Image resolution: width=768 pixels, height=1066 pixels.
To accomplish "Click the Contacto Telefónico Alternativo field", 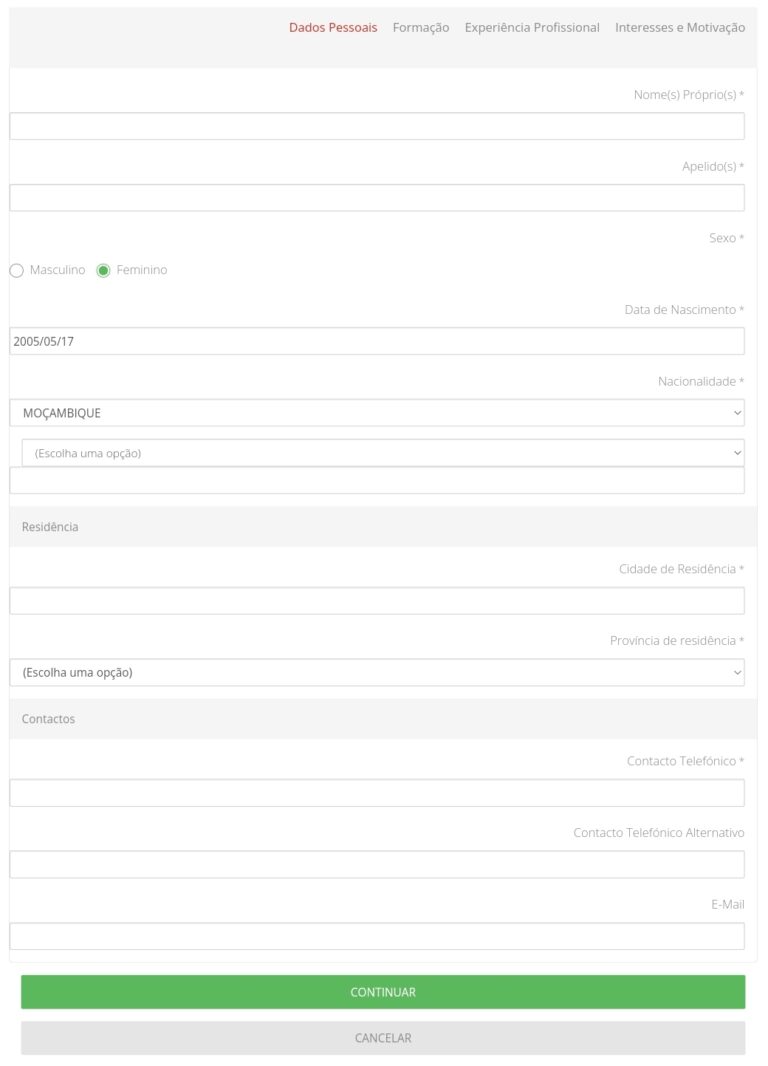I will 377,864.
